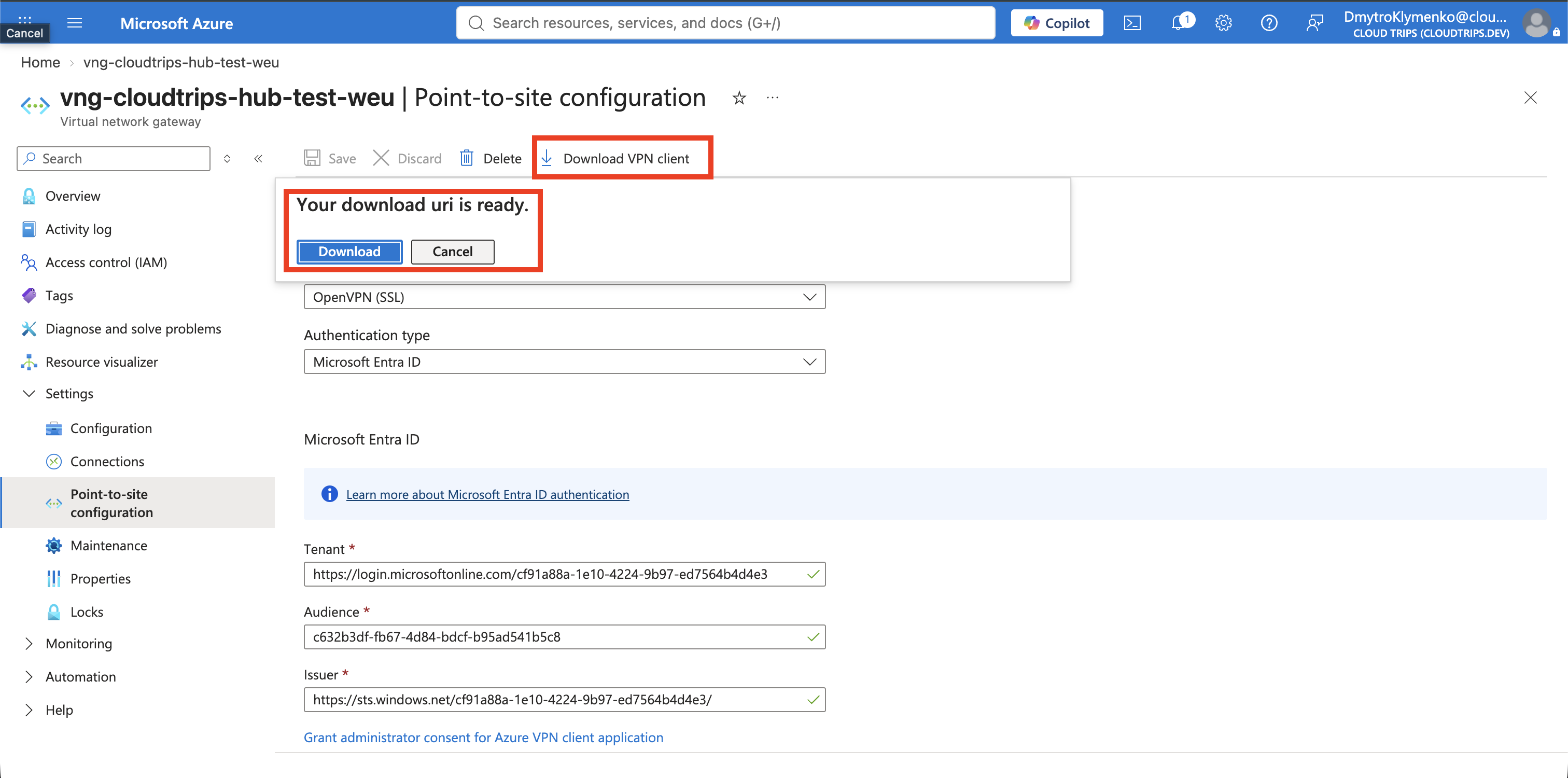Open Access control (IAM)
Screen dimensions: 1568x778
pos(106,262)
